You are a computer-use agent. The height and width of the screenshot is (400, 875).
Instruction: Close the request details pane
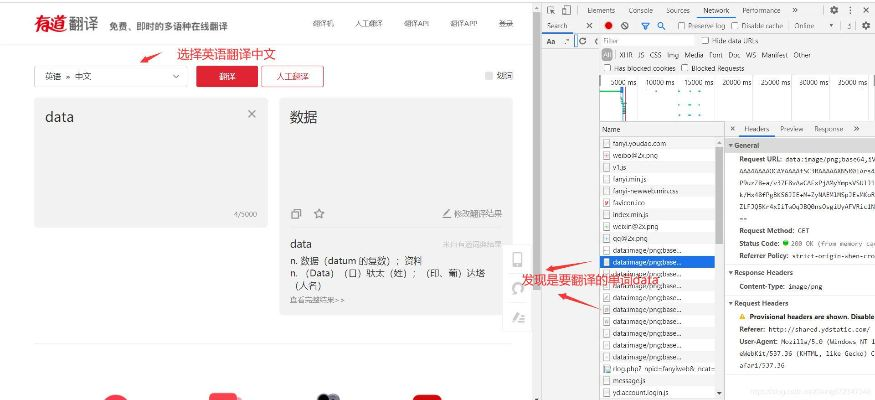(x=733, y=129)
